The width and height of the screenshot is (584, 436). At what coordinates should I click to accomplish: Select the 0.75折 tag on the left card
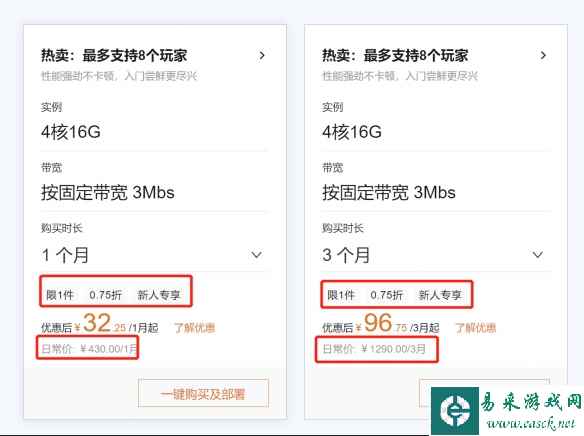click(x=105, y=295)
